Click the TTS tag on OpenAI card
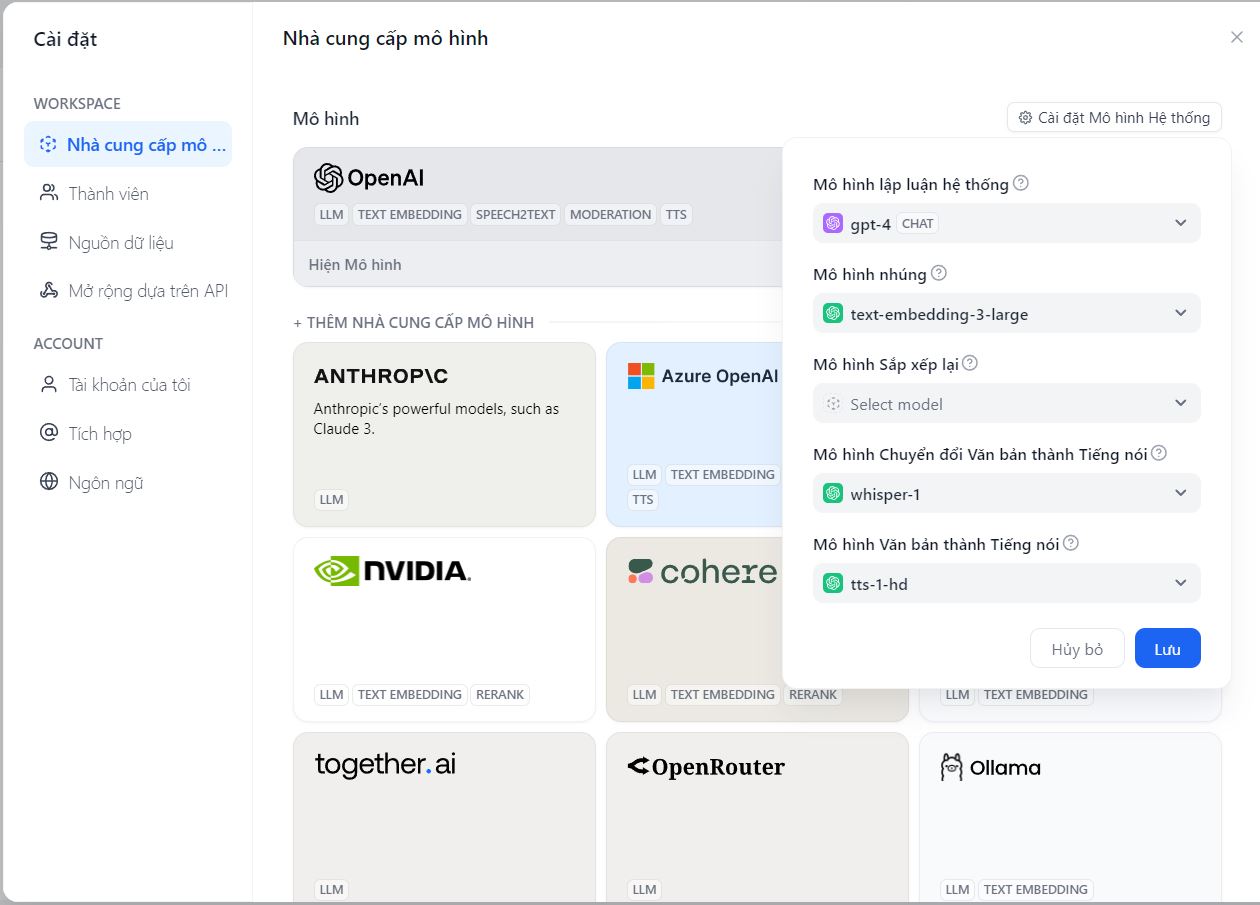Viewport: 1260px width, 905px height. [x=677, y=214]
